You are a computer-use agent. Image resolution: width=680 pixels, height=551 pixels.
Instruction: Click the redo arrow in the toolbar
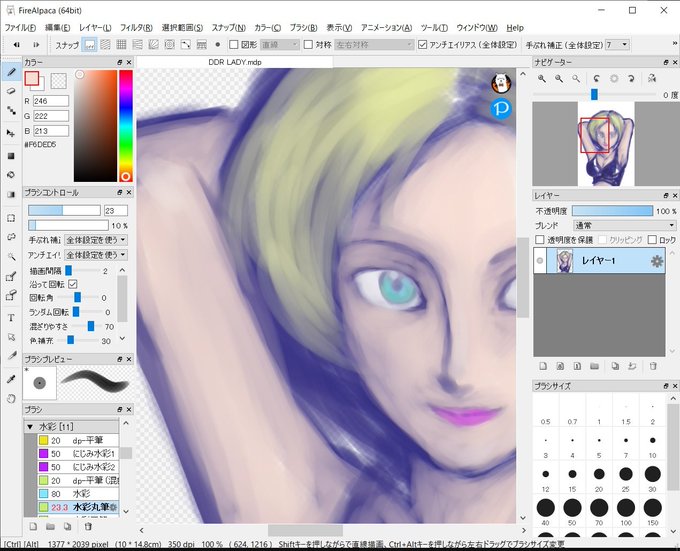click(x=36, y=45)
